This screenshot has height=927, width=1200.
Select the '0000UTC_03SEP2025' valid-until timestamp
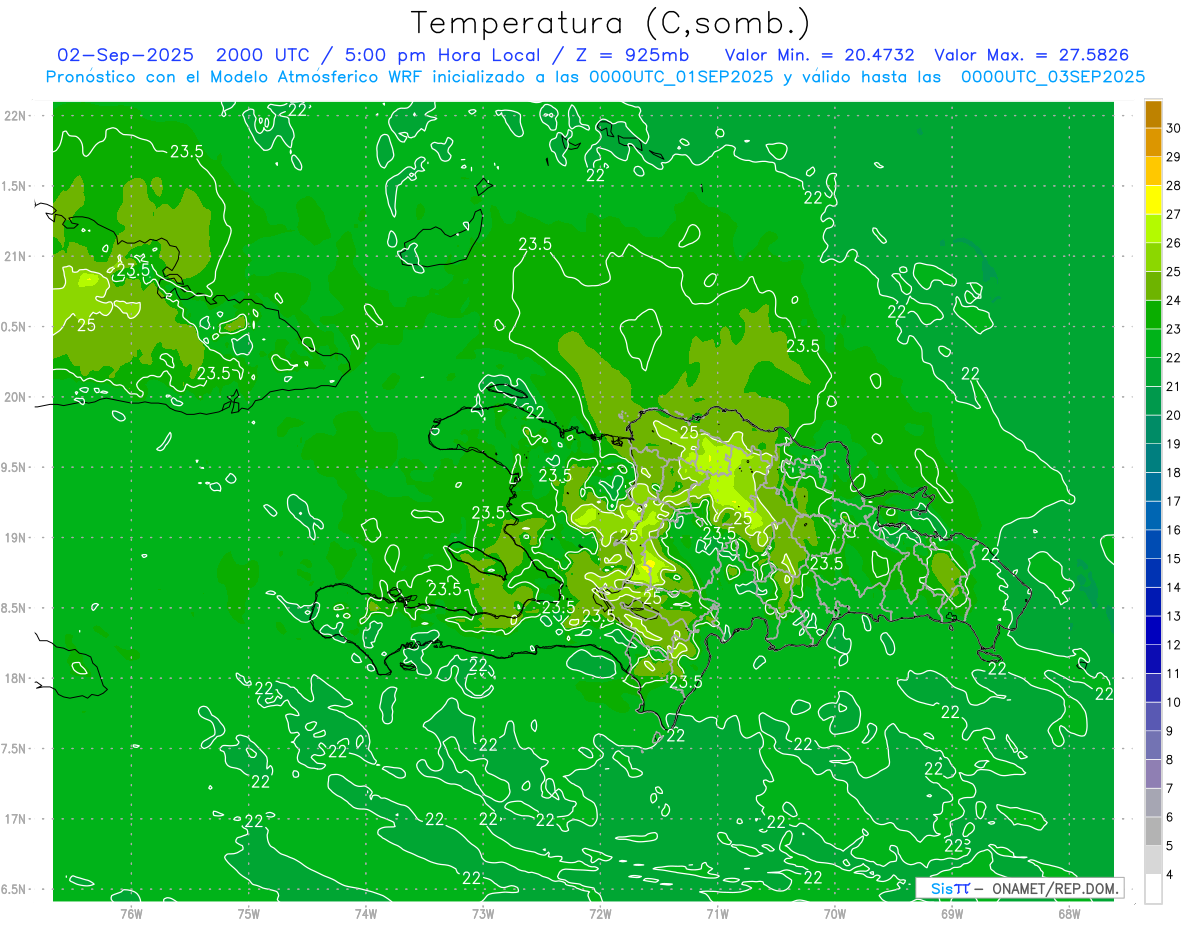(1053, 76)
